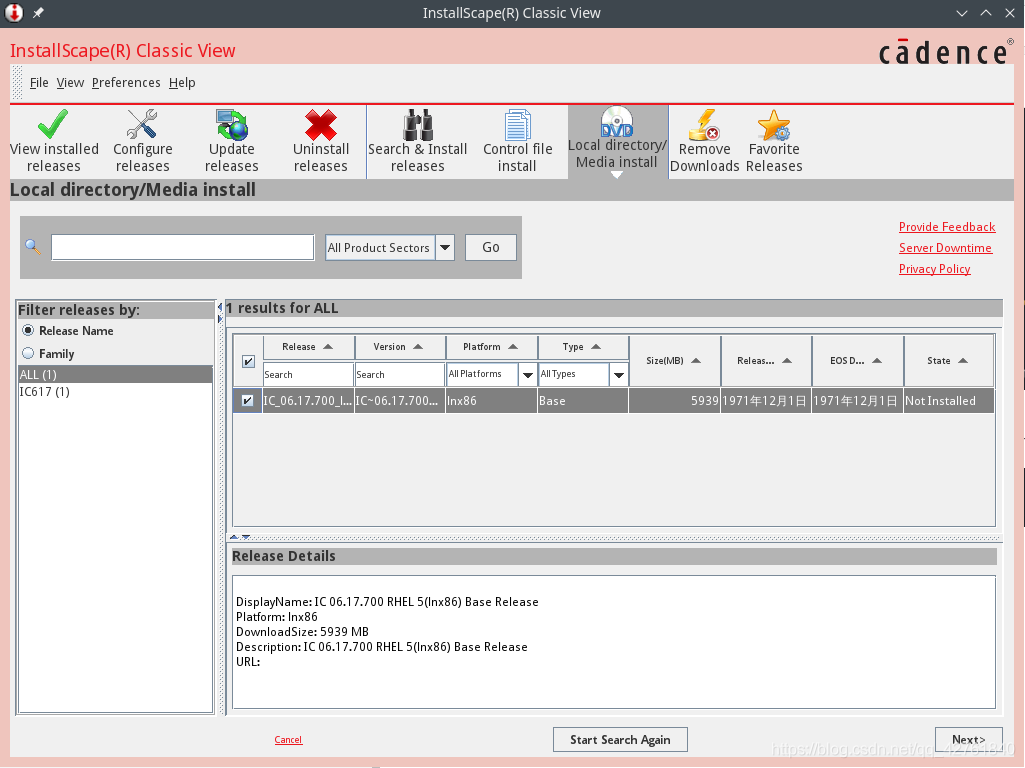
Task: Open Privacy Policy link
Action: [935, 269]
